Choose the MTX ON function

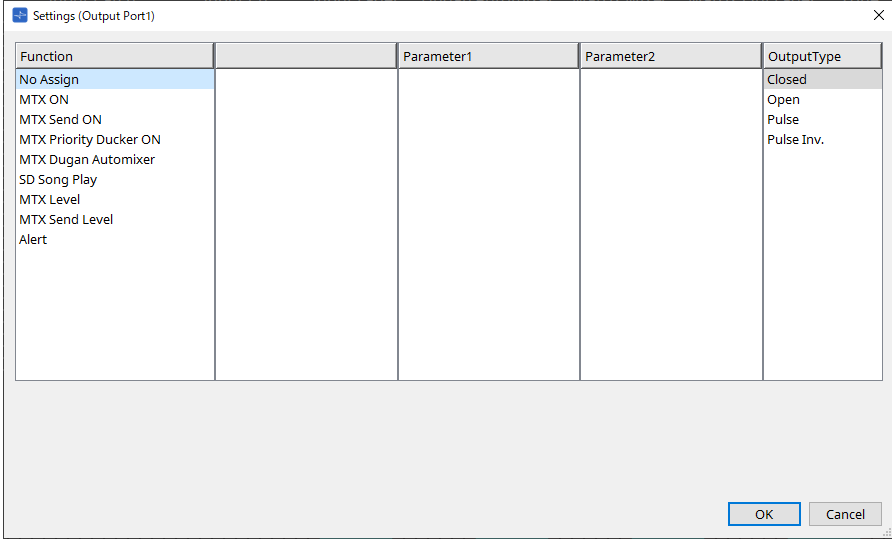115,100
